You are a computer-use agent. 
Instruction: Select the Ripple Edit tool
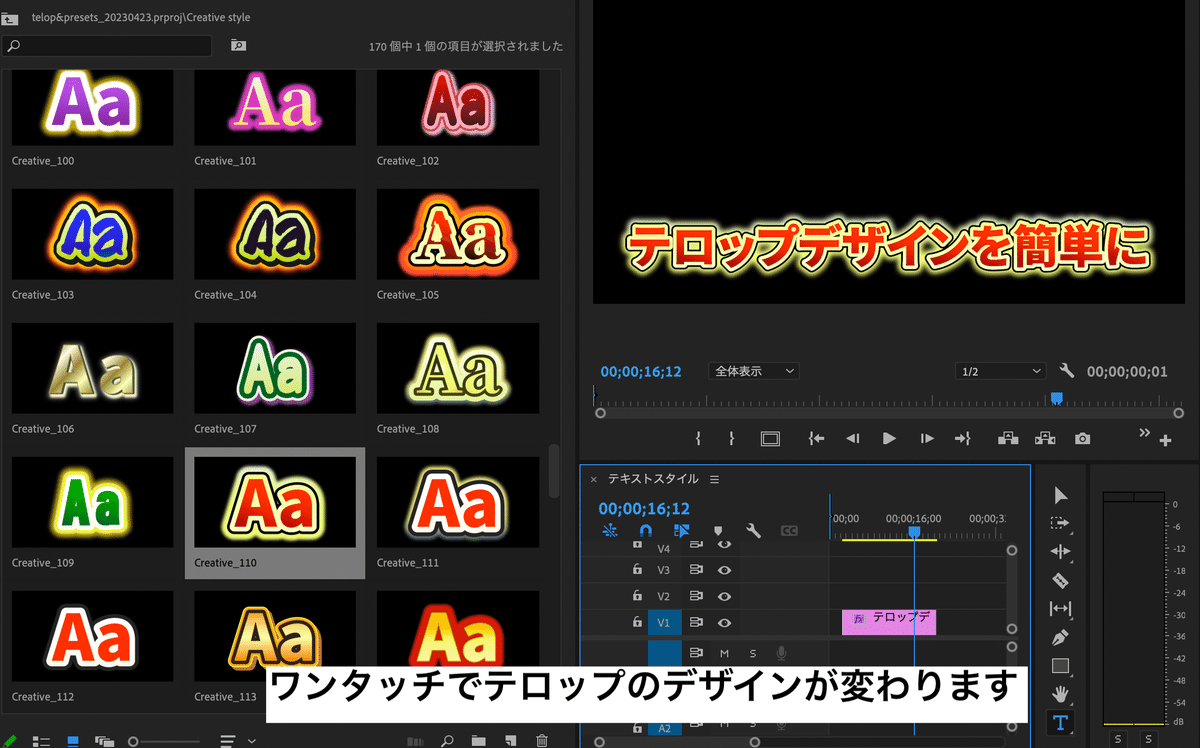tap(1061, 551)
